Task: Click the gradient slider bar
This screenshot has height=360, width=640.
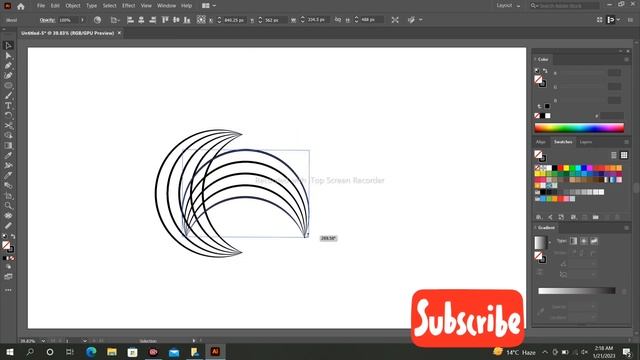Action: [x=577, y=291]
